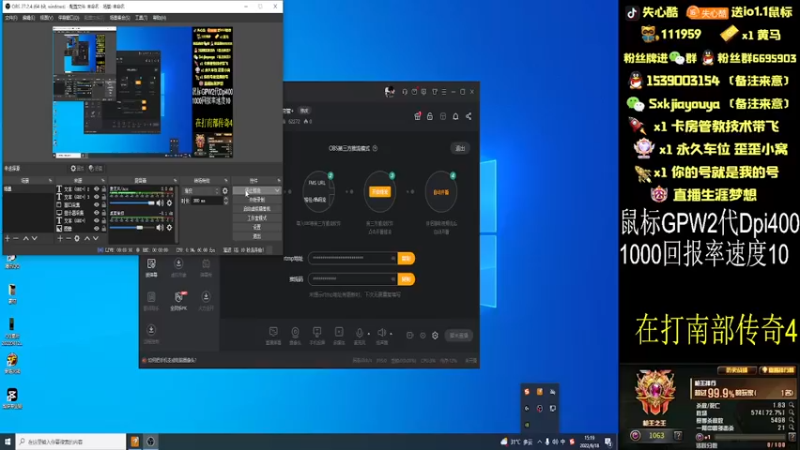
Task: Open the hexagon settings icon in the bottom toolbar
Action: click(435, 335)
